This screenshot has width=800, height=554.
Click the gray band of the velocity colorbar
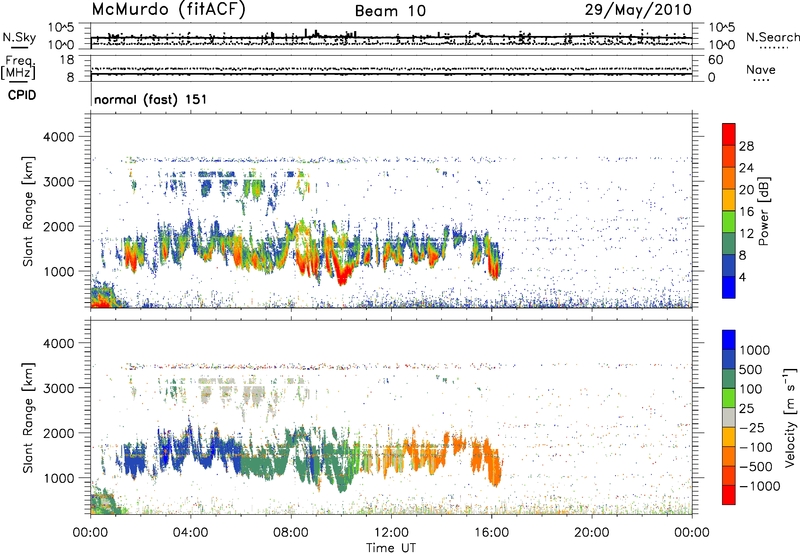tap(729, 418)
